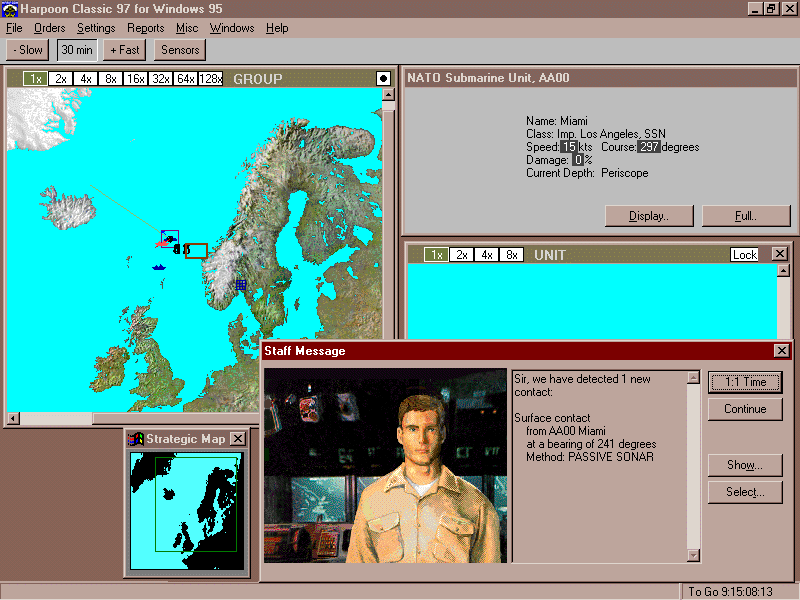Switch Unit window zoom to 4x
800x600 pixels.
(x=487, y=255)
